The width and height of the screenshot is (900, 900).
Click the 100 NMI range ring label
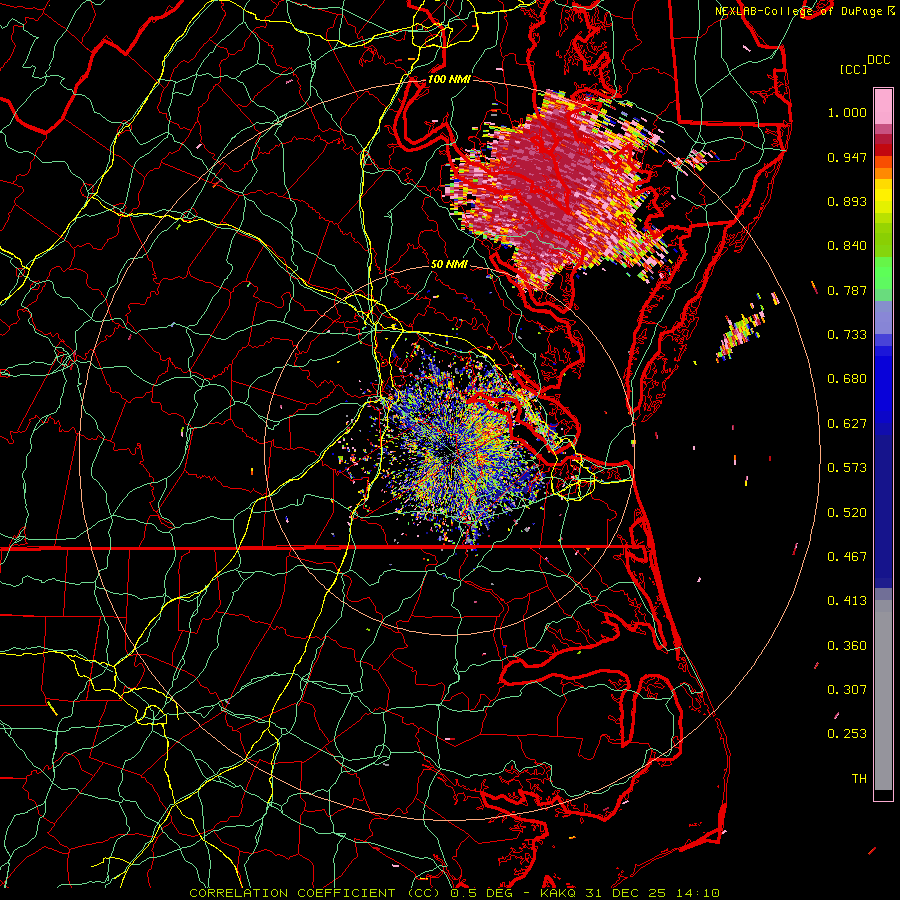click(x=449, y=79)
